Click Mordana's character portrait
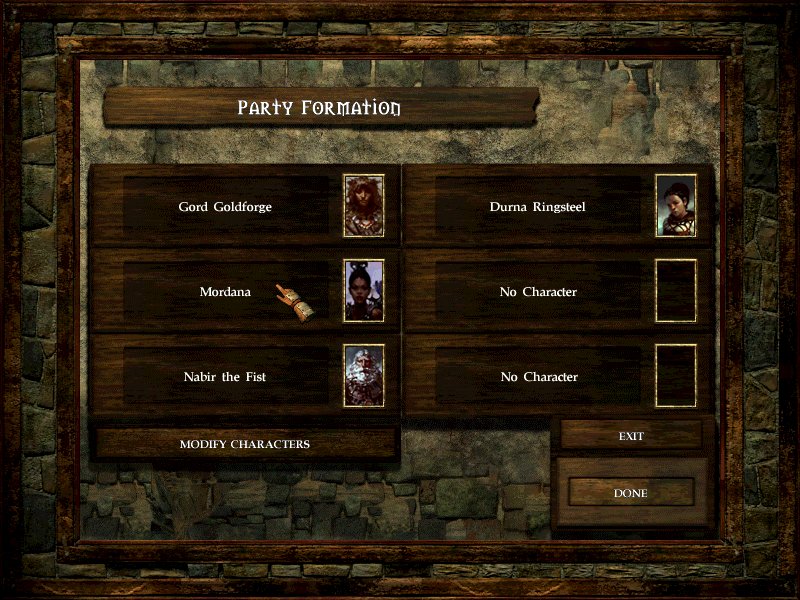800x600 pixels. [x=364, y=291]
